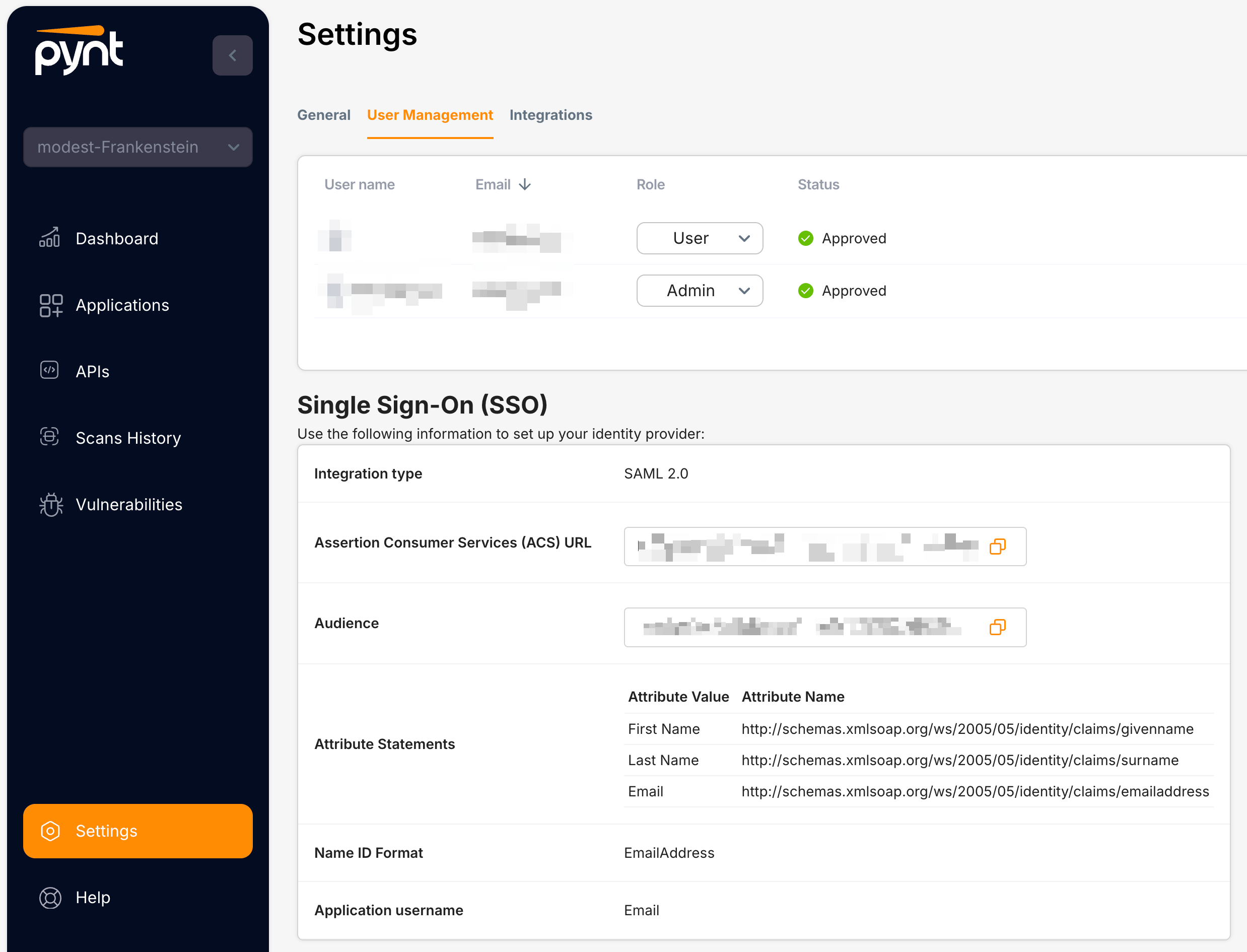
Task: Copy the ACS URL value
Action: tap(997, 546)
